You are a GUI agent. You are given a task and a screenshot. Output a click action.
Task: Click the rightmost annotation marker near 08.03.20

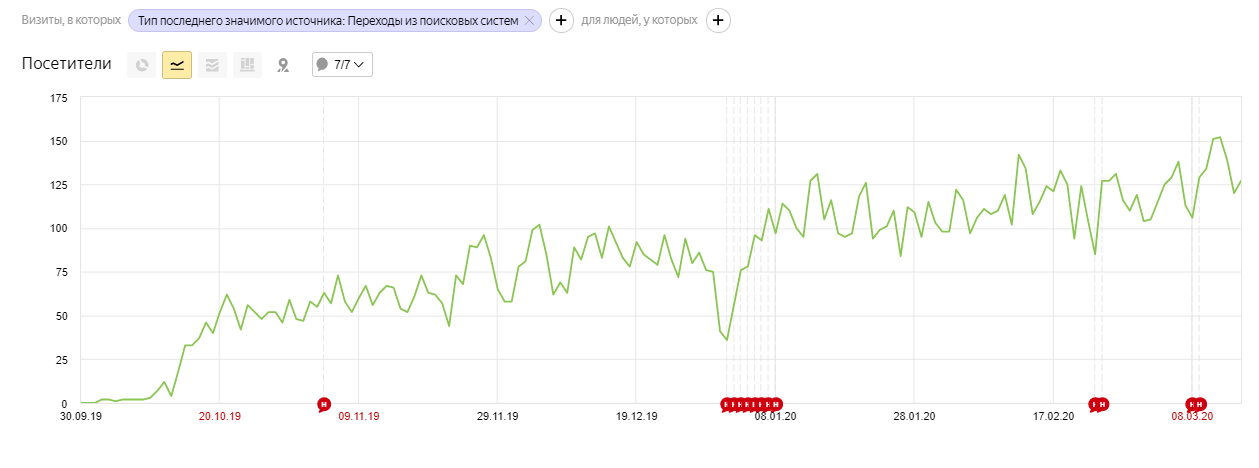[x=1199, y=404]
